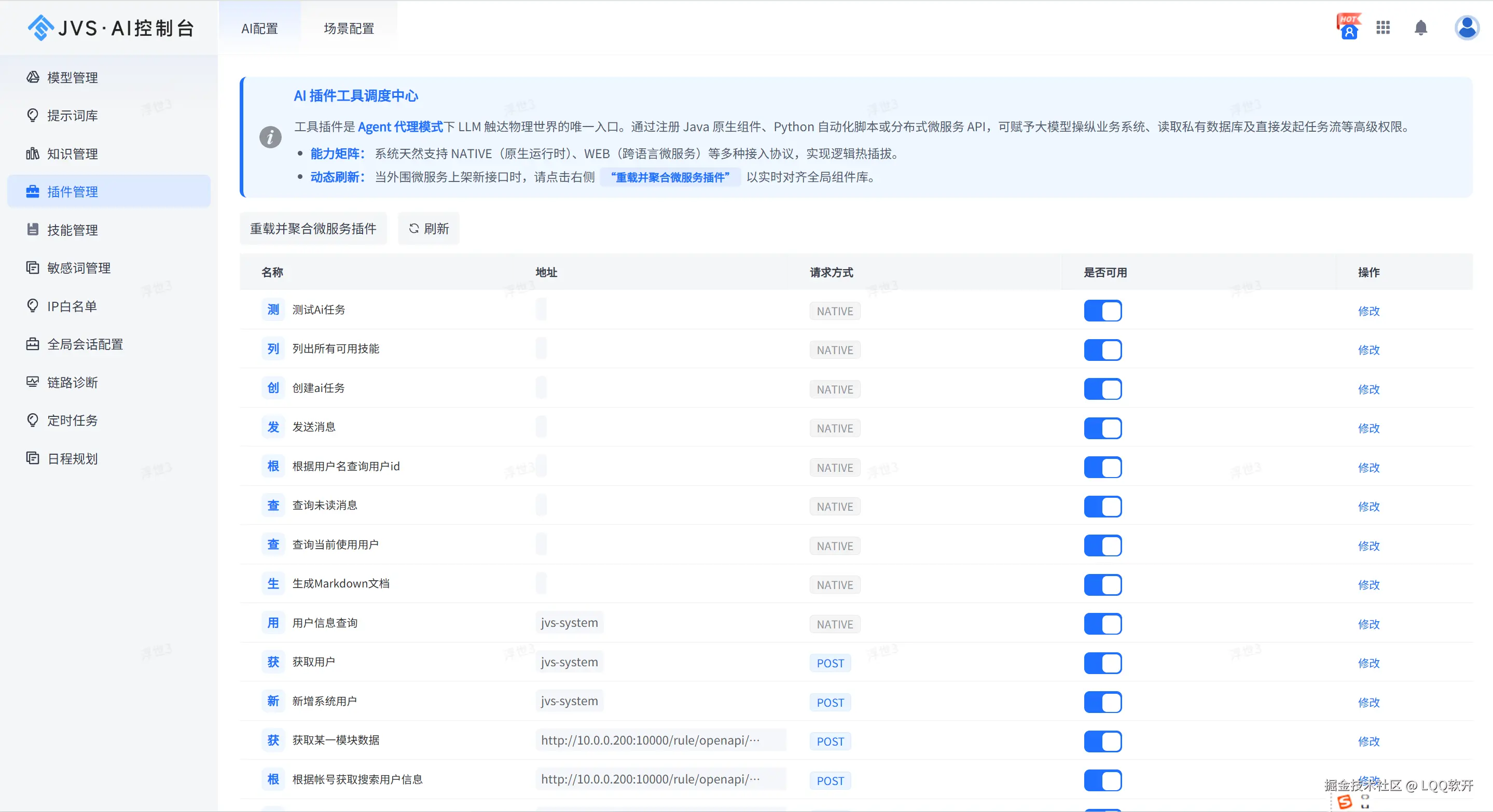Screen dimensions: 1493x812
Task: Open the app grid launcher icon
Action: (x=1383, y=28)
